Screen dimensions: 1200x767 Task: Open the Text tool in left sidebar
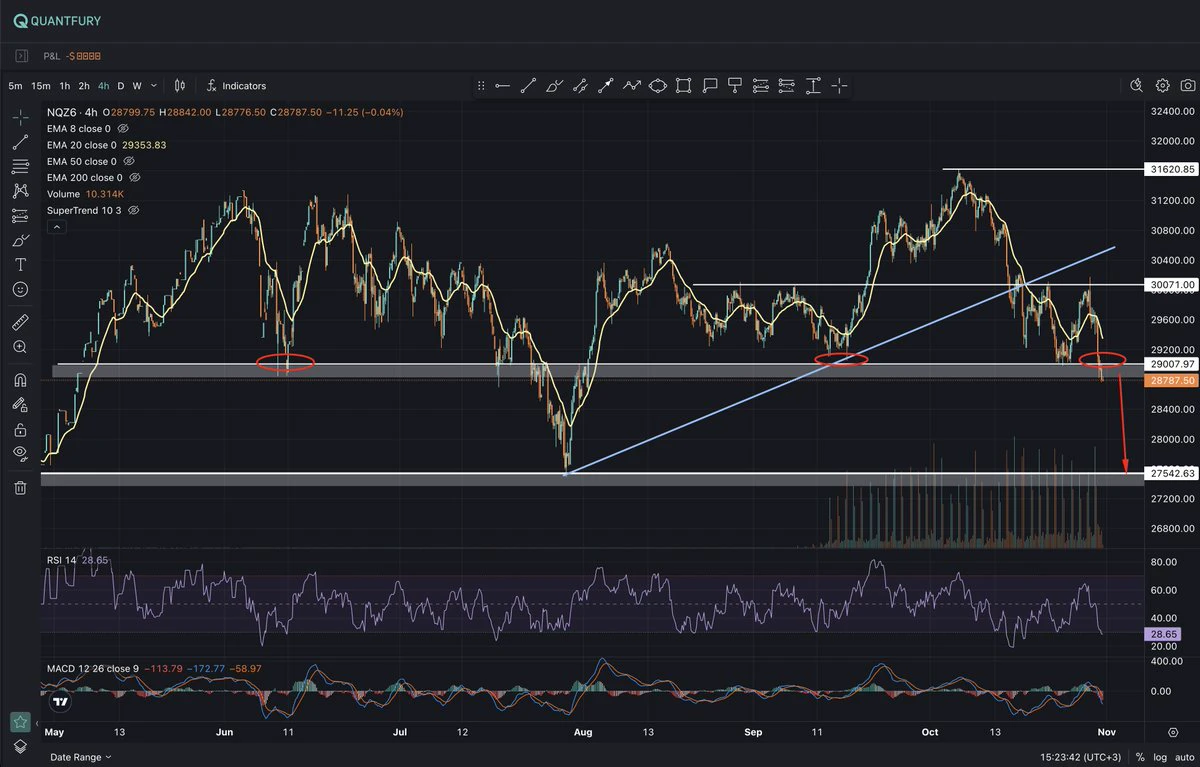pos(20,265)
